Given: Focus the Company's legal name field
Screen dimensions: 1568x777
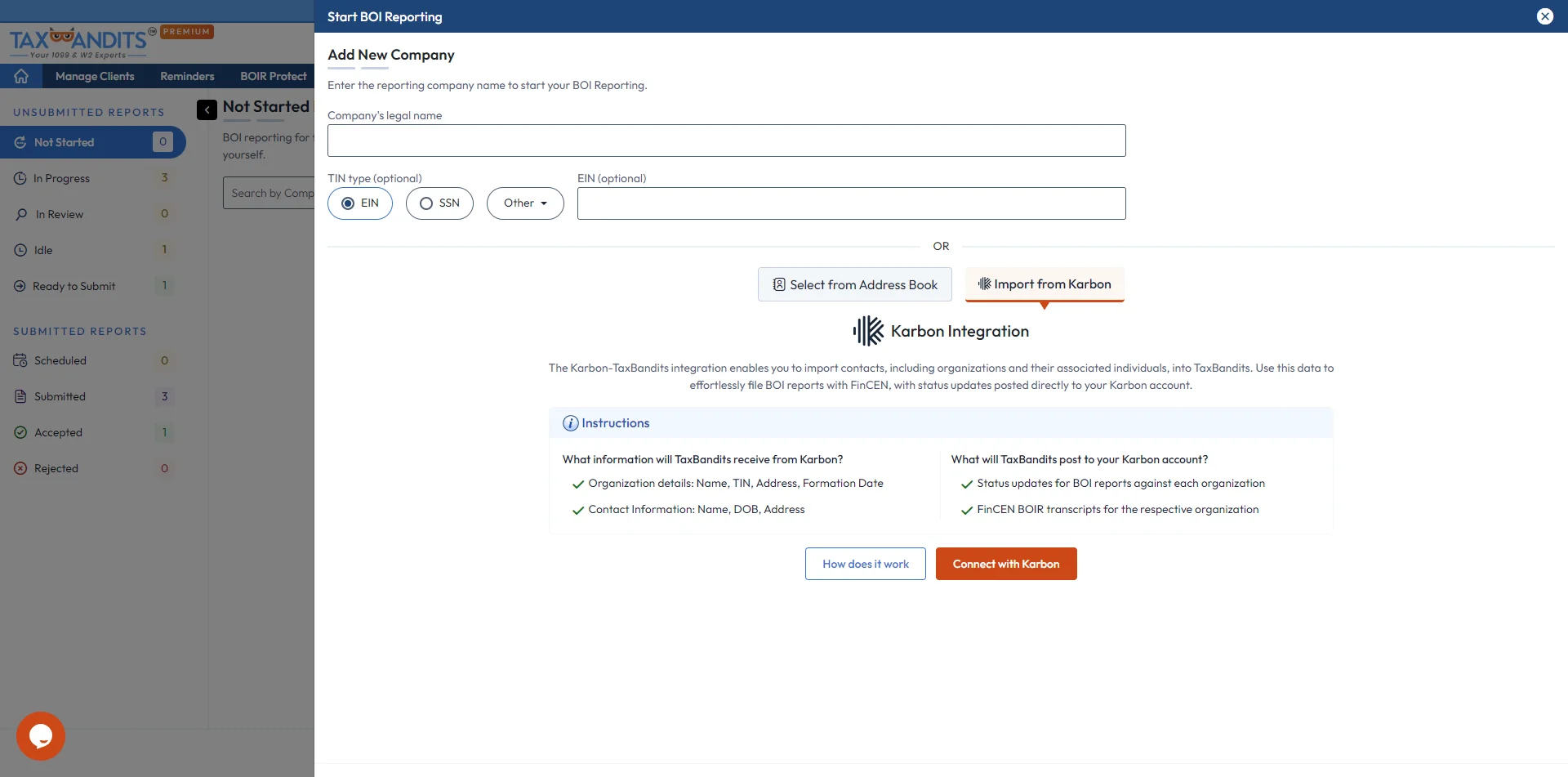Looking at the screenshot, I should 726,141.
